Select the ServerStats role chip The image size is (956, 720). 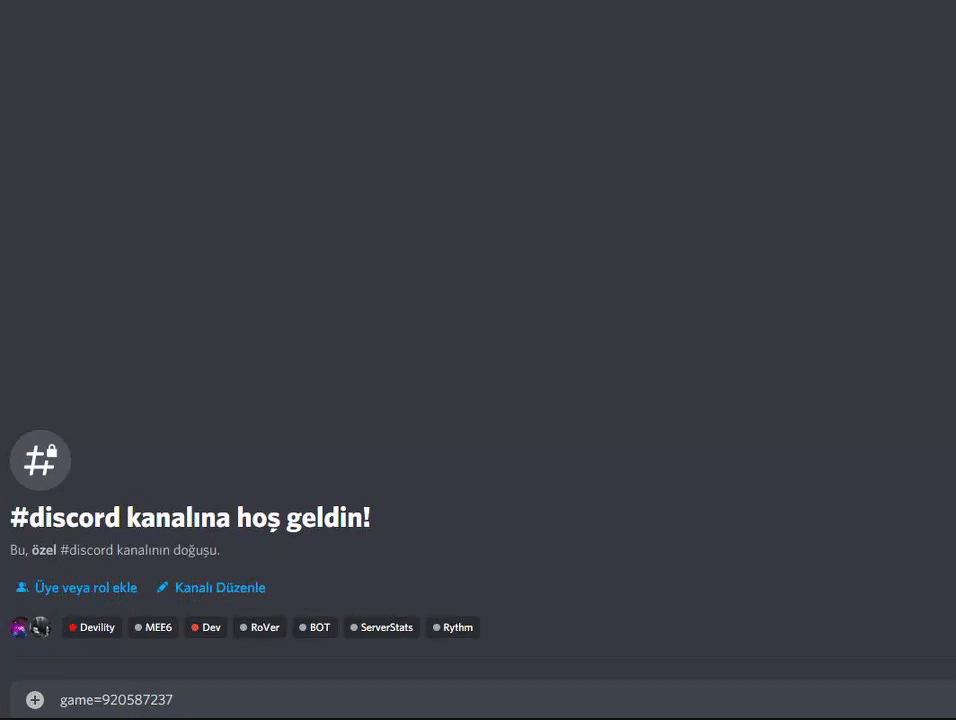[x=382, y=627]
